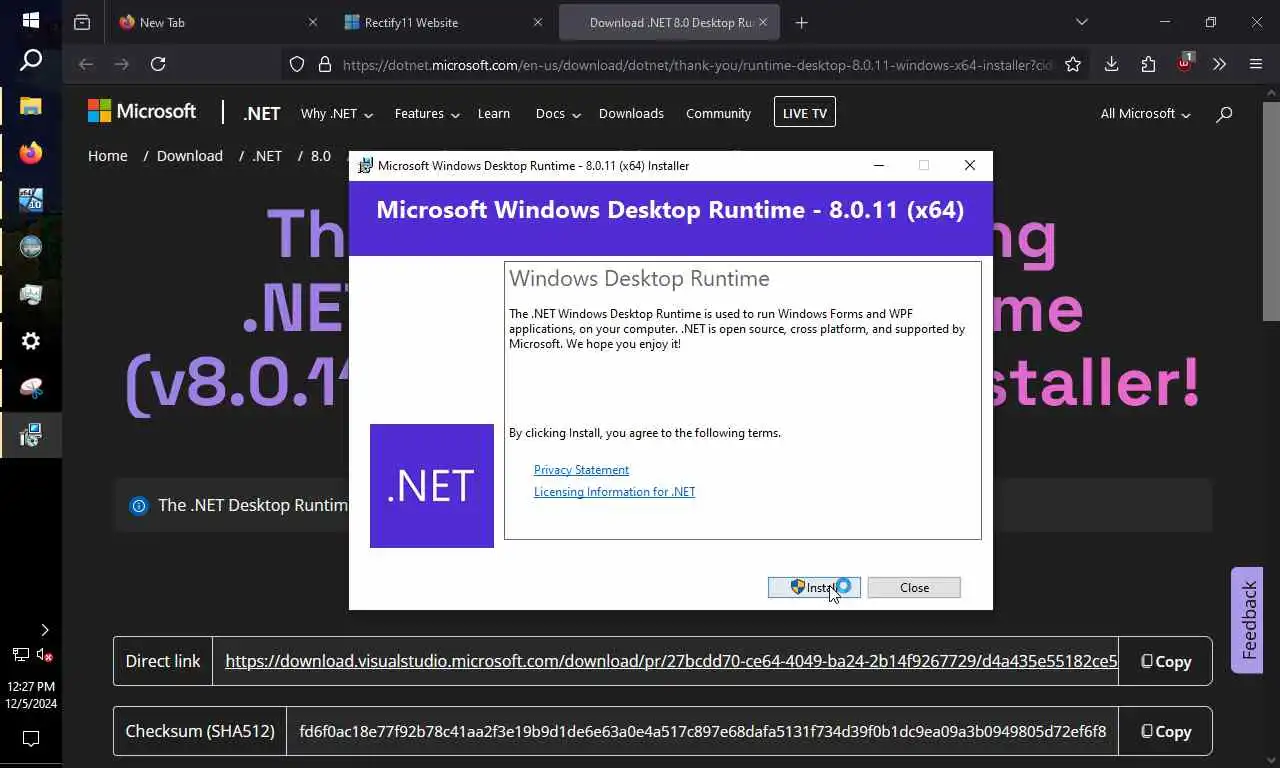Reload the current page
The width and height of the screenshot is (1280, 768).
pyautogui.click(x=158, y=64)
